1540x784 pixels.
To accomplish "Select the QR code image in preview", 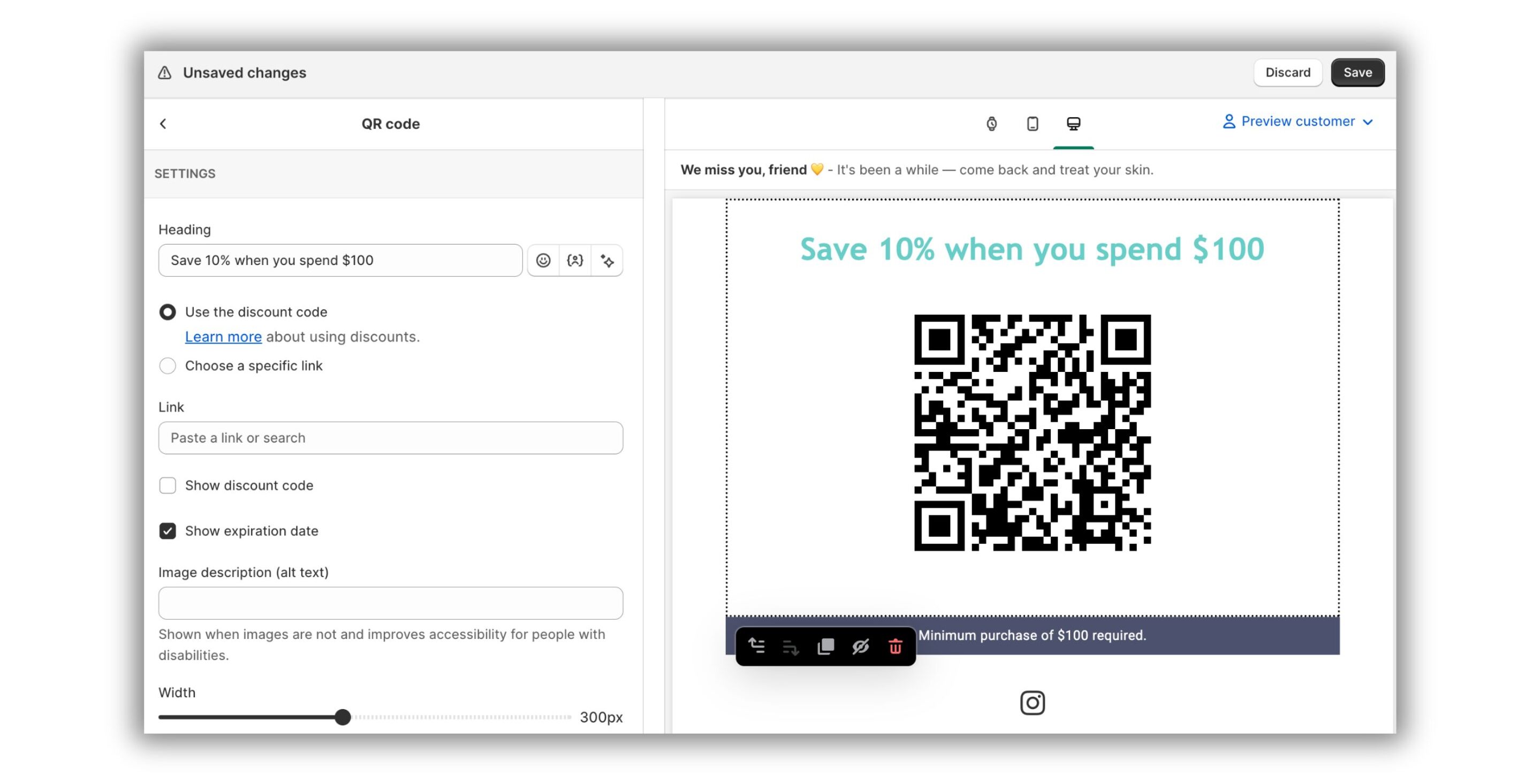I will coord(1032,432).
